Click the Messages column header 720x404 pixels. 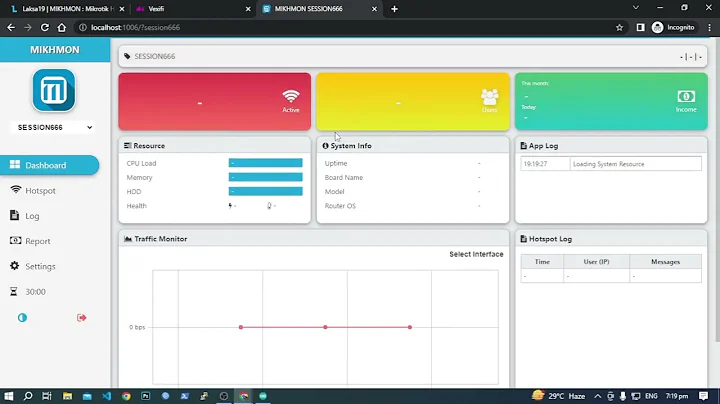[x=665, y=262]
